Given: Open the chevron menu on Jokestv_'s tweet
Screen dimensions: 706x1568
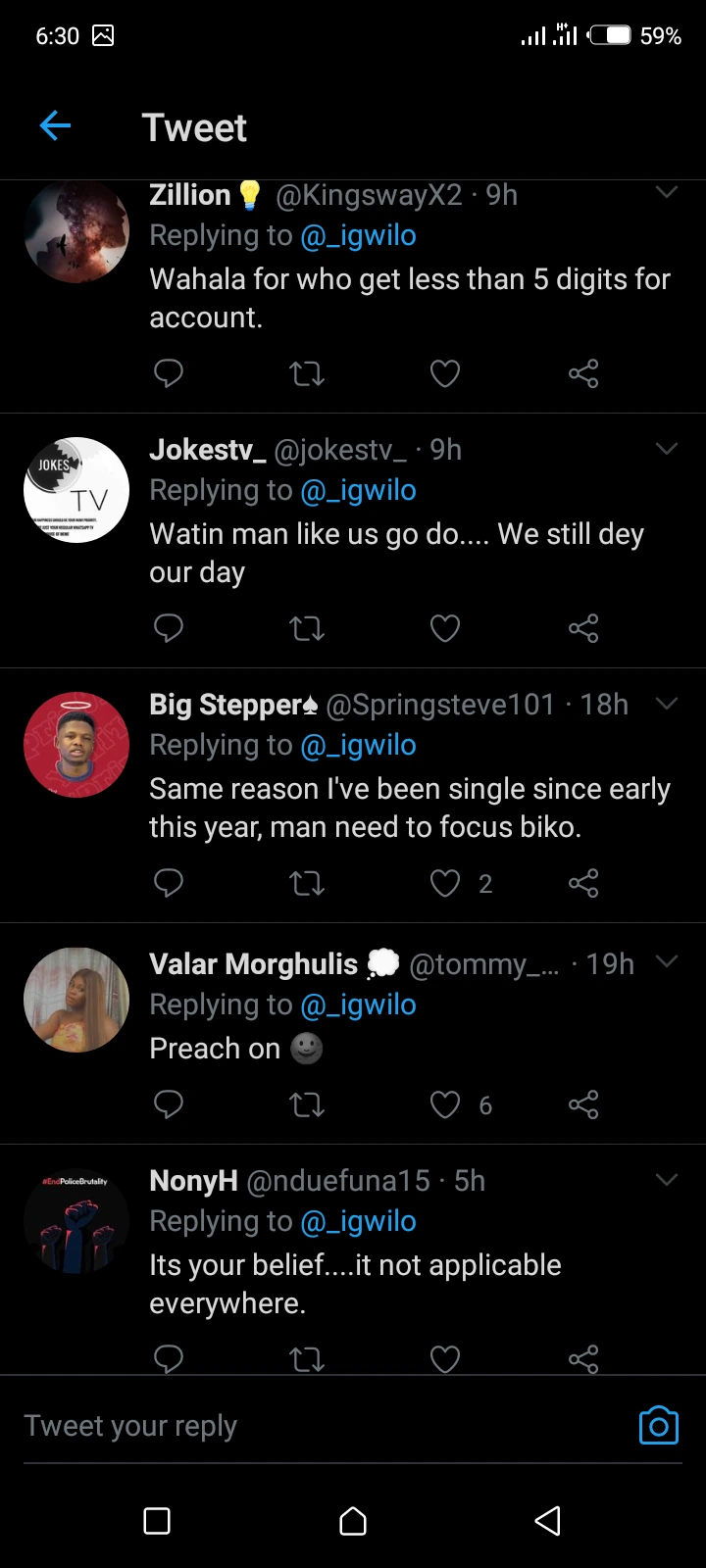Looking at the screenshot, I should [667, 449].
